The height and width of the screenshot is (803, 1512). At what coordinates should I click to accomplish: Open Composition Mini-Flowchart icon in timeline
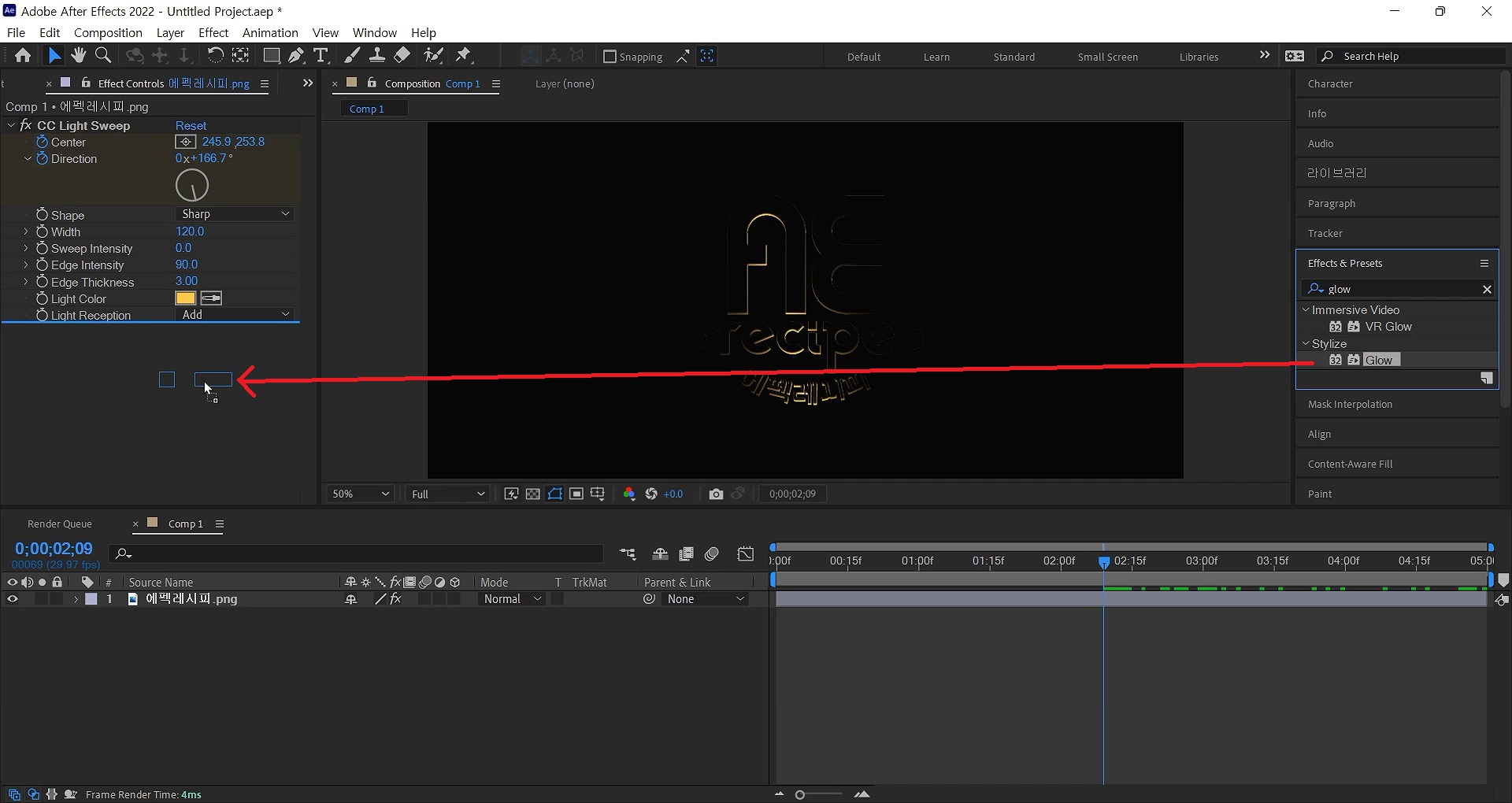pyautogui.click(x=628, y=554)
